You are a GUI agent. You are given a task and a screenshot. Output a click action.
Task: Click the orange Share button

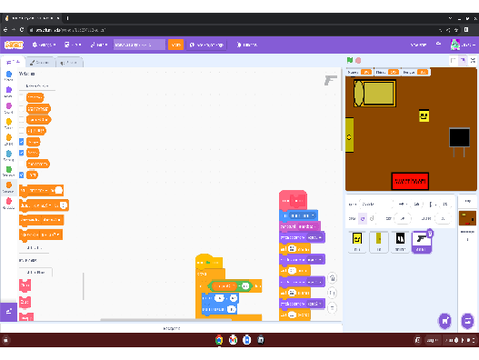click(176, 45)
